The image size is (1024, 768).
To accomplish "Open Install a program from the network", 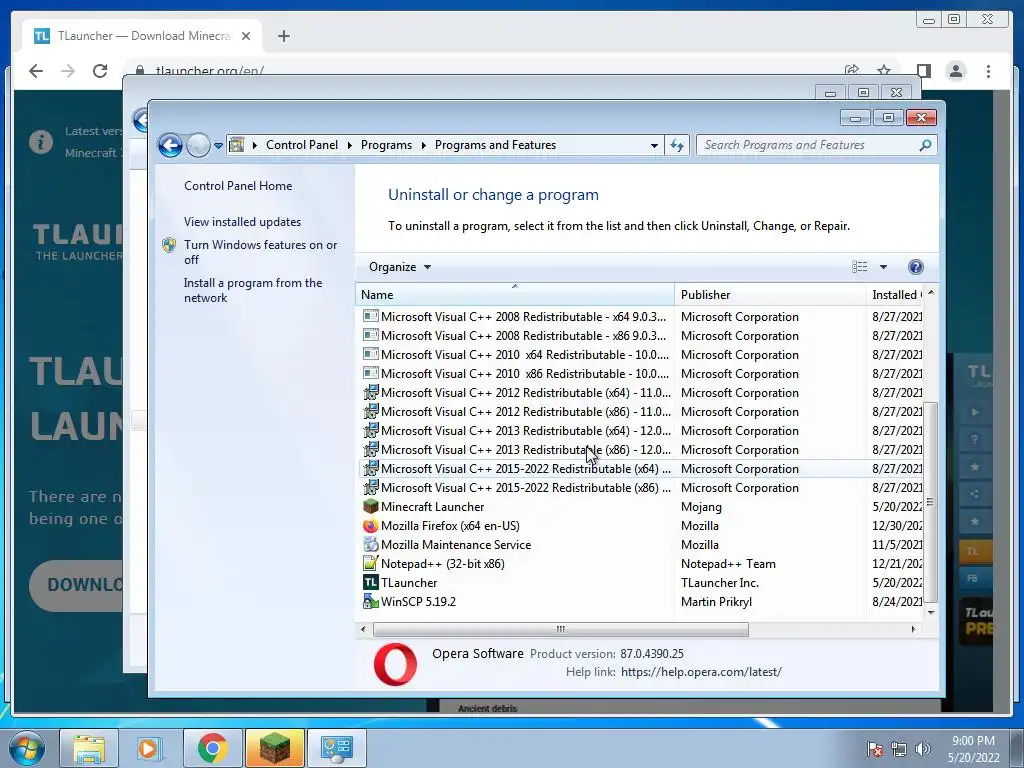I will 253,290.
